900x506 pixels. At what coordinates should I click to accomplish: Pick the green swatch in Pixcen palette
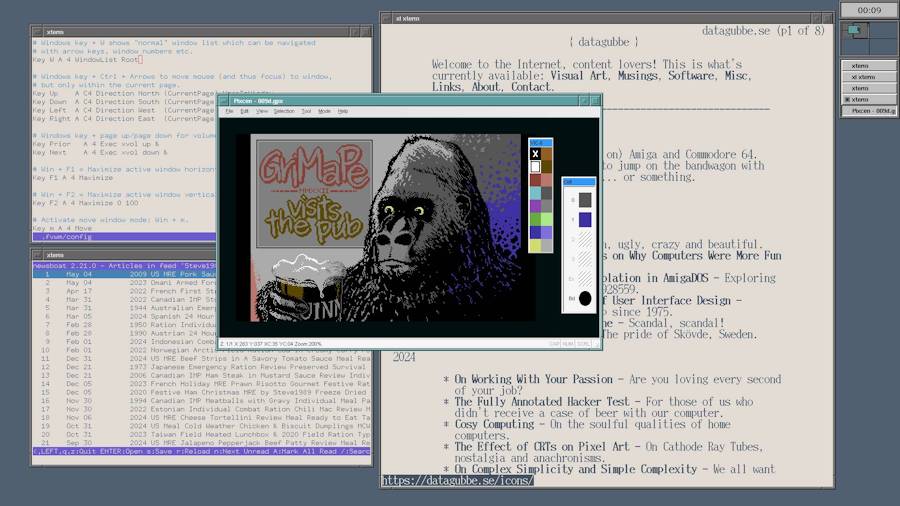pos(535,219)
